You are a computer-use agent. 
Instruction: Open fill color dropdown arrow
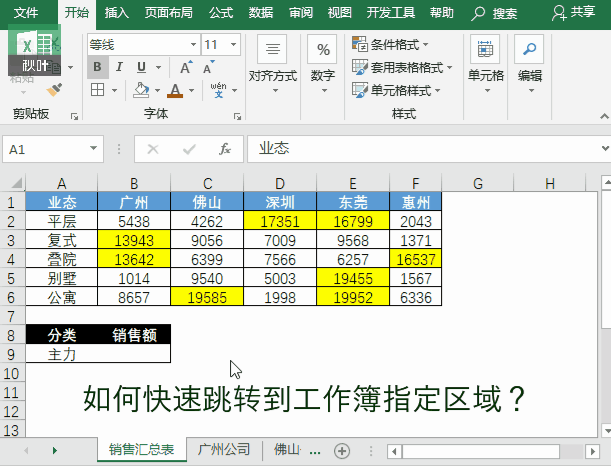pos(157,90)
